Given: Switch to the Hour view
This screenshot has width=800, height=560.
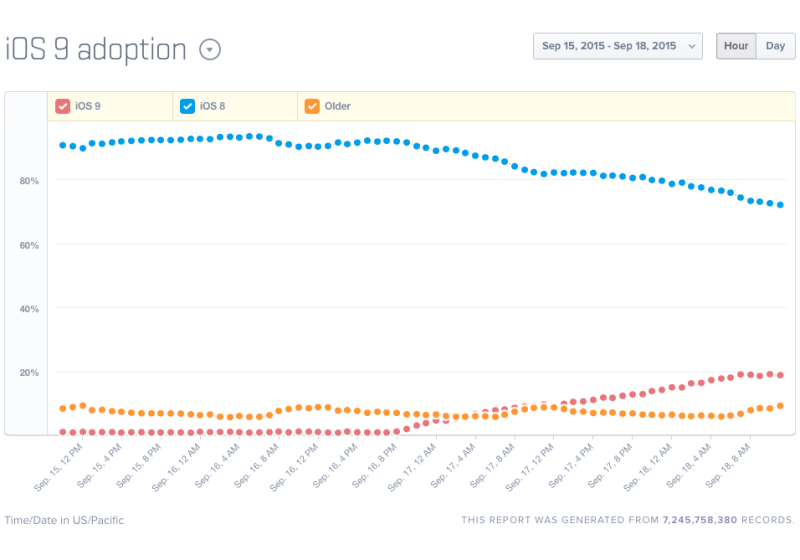Looking at the screenshot, I should [736, 46].
